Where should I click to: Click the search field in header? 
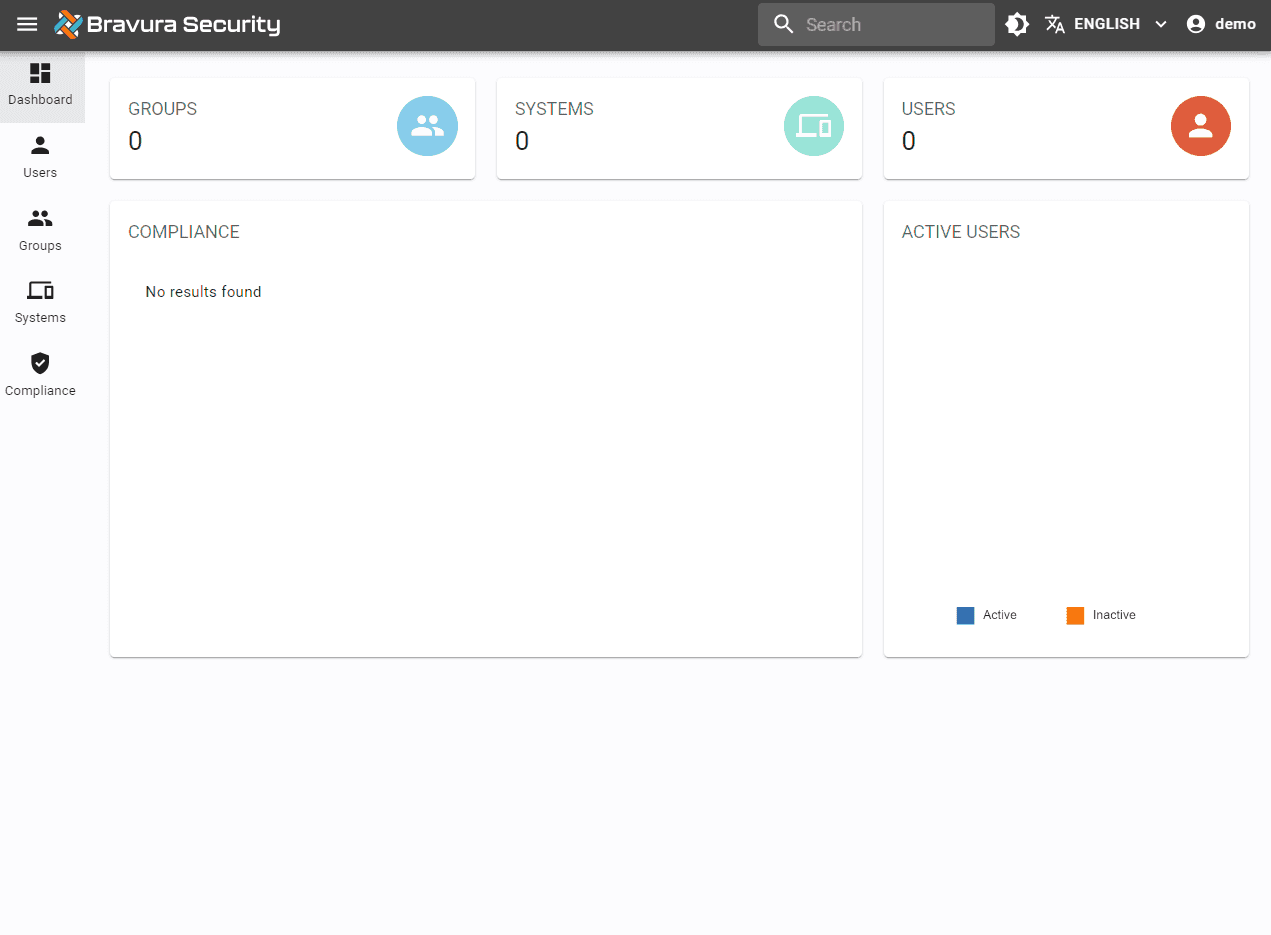point(890,25)
